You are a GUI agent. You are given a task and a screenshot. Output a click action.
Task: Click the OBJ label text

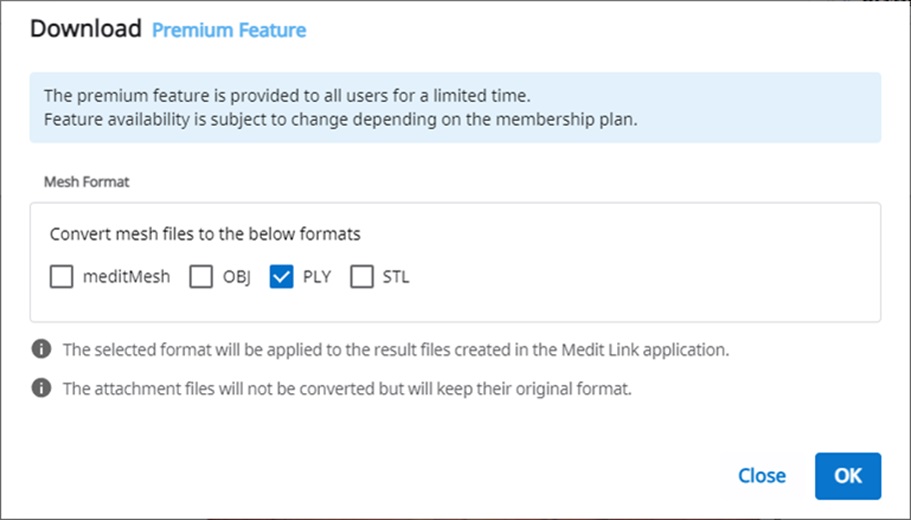tap(236, 277)
